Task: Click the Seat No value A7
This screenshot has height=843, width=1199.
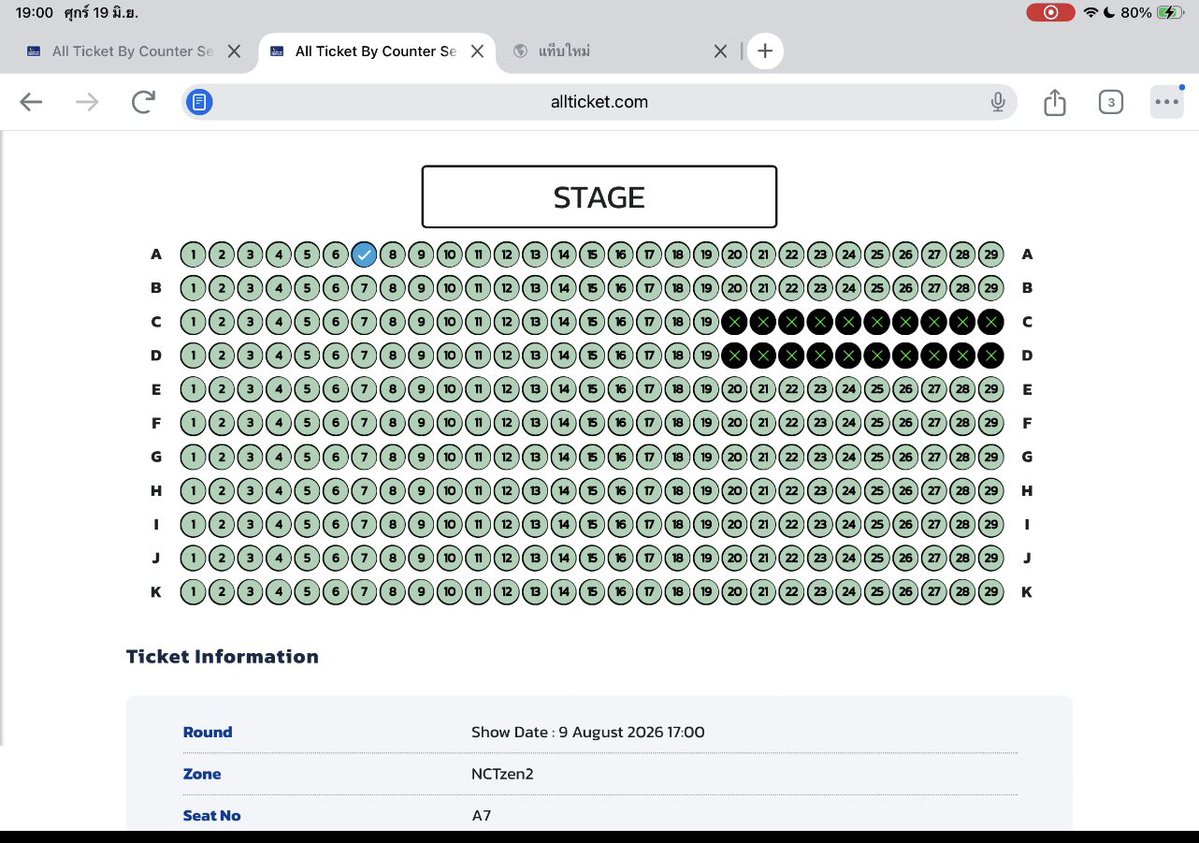Action: click(481, 815)
